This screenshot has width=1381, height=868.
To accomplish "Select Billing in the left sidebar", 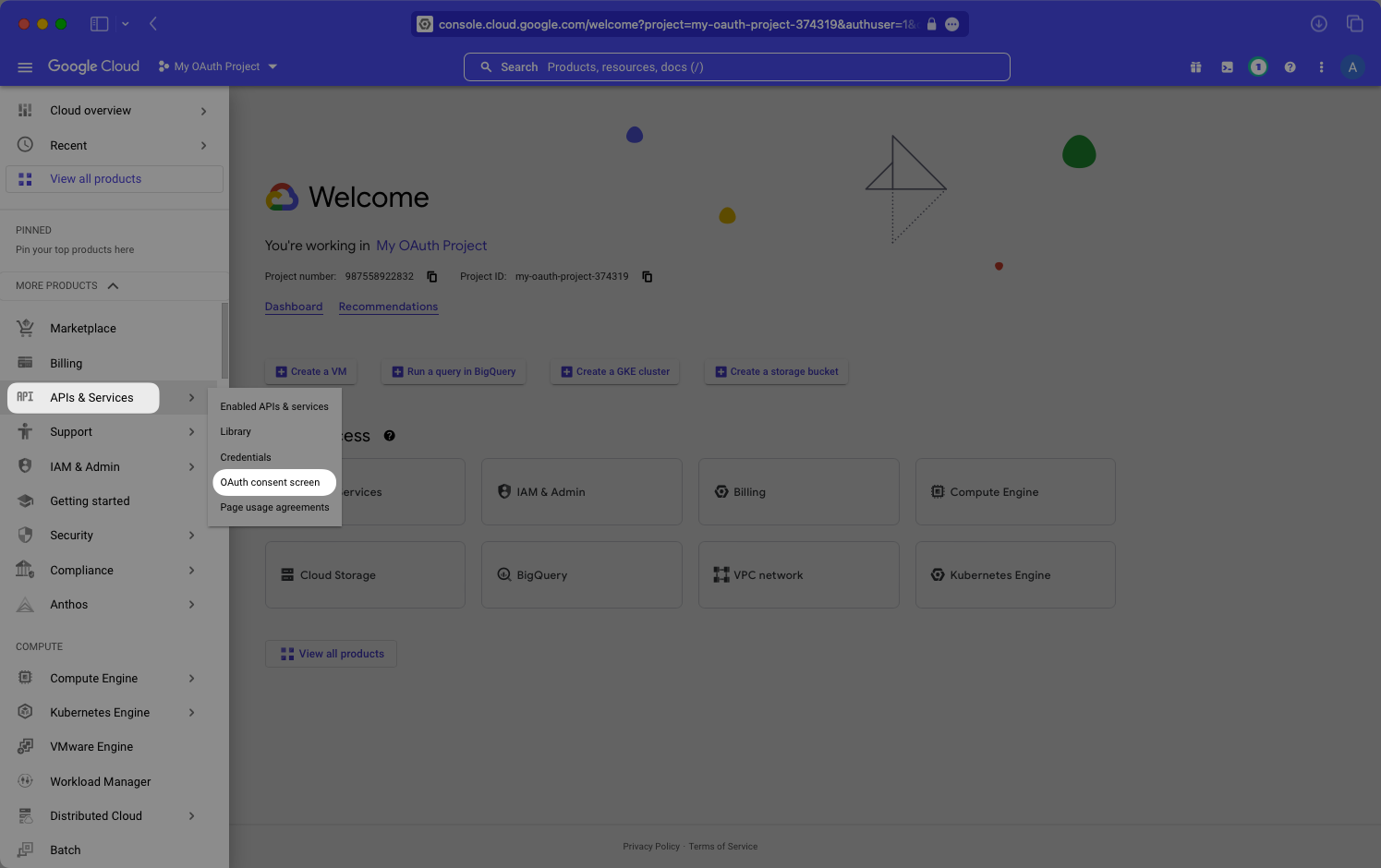I will click(66, 363).
